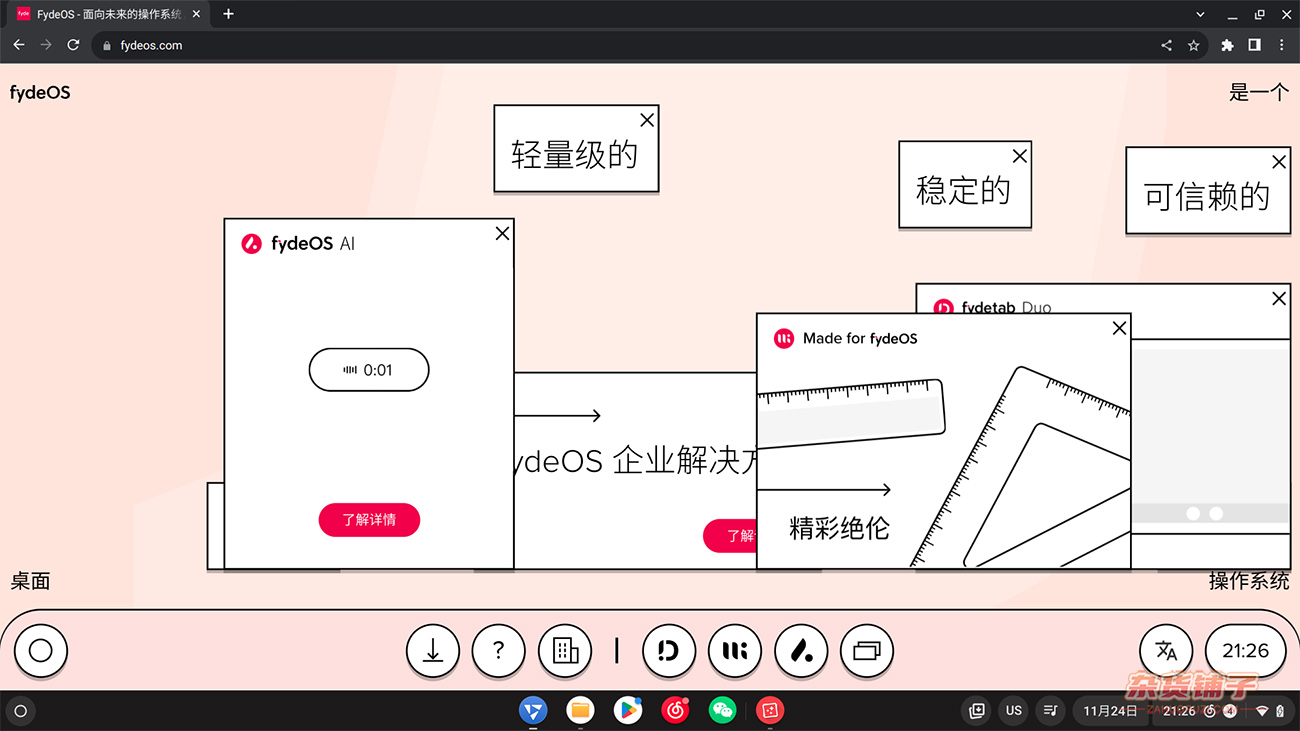Open the question mark help icon
Image resolution: width=1300 pixels, height=731 pixels.
coord(499,651)
